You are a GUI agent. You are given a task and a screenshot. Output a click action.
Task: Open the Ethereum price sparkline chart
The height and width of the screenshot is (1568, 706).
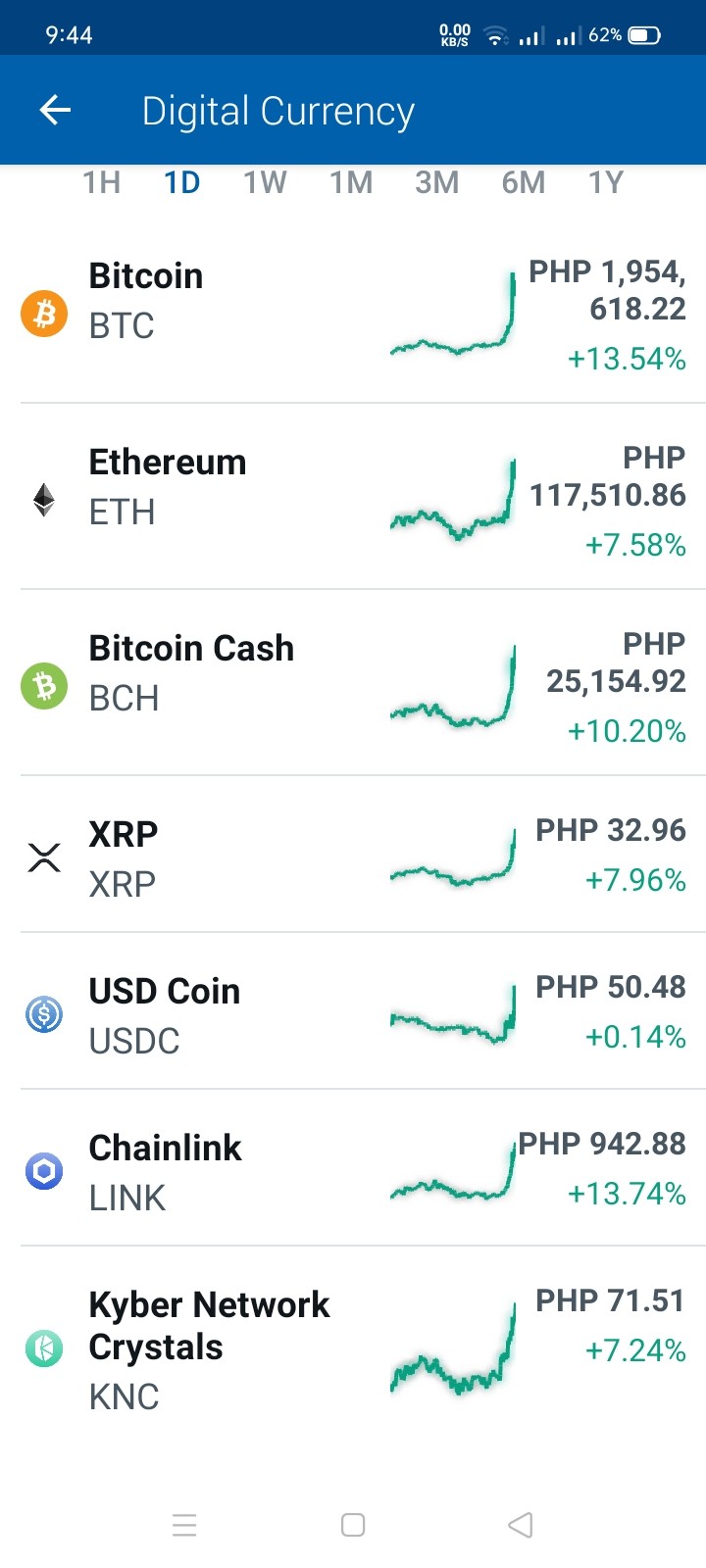pyautogui.click(x=453, y=500)
